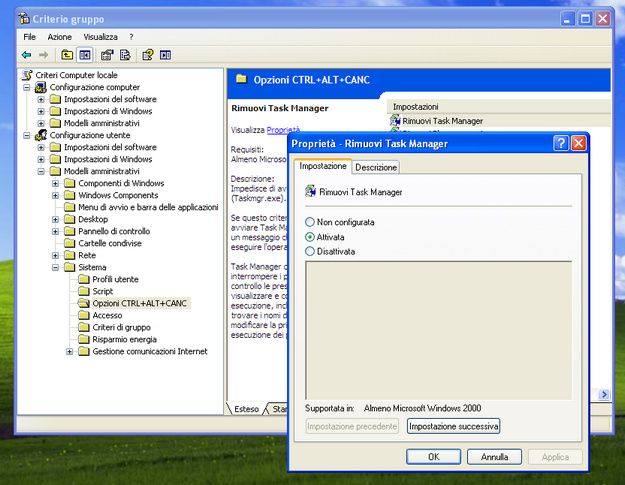This screenshot has height=485, width=625.
Task: Click the dialog's question mark help button
Action: click(561, 143)
